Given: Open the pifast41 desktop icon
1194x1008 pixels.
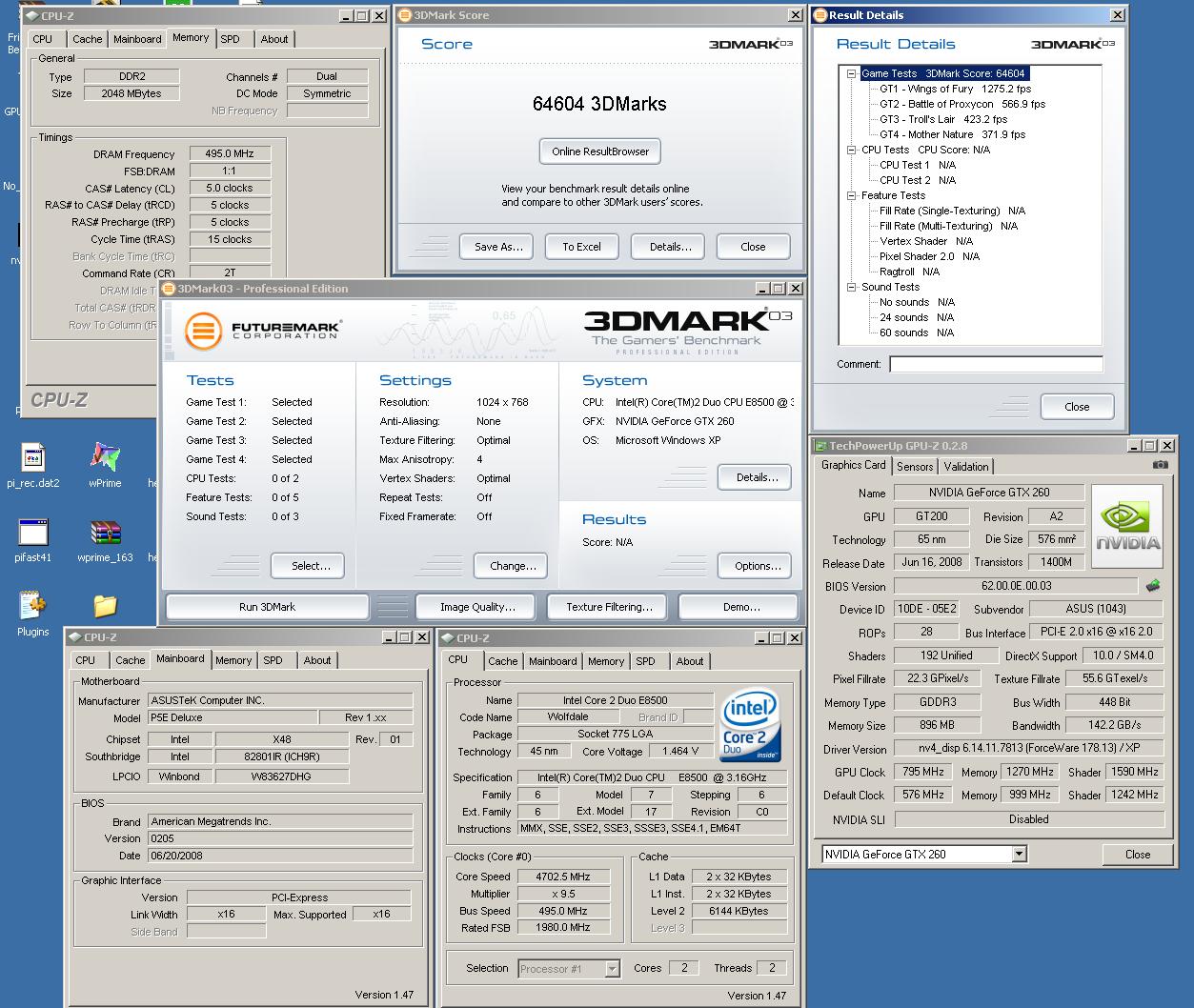Looking at the screenshot, I should (x=32, y=534).
